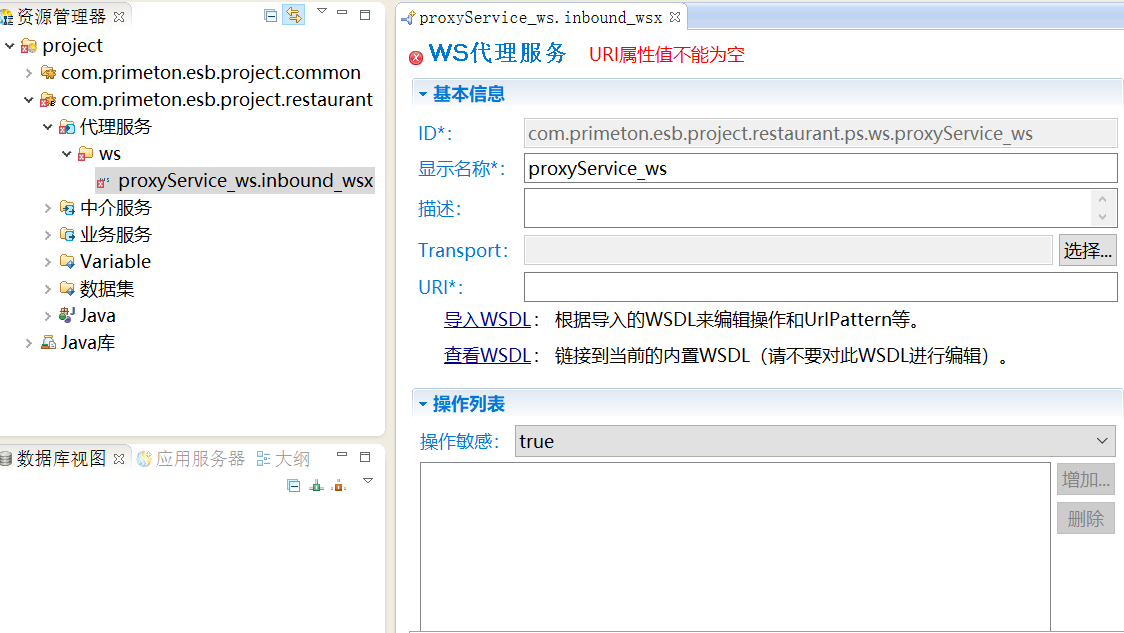
Task: Collapse the 基本信息 section
Action: pos(423,94)
